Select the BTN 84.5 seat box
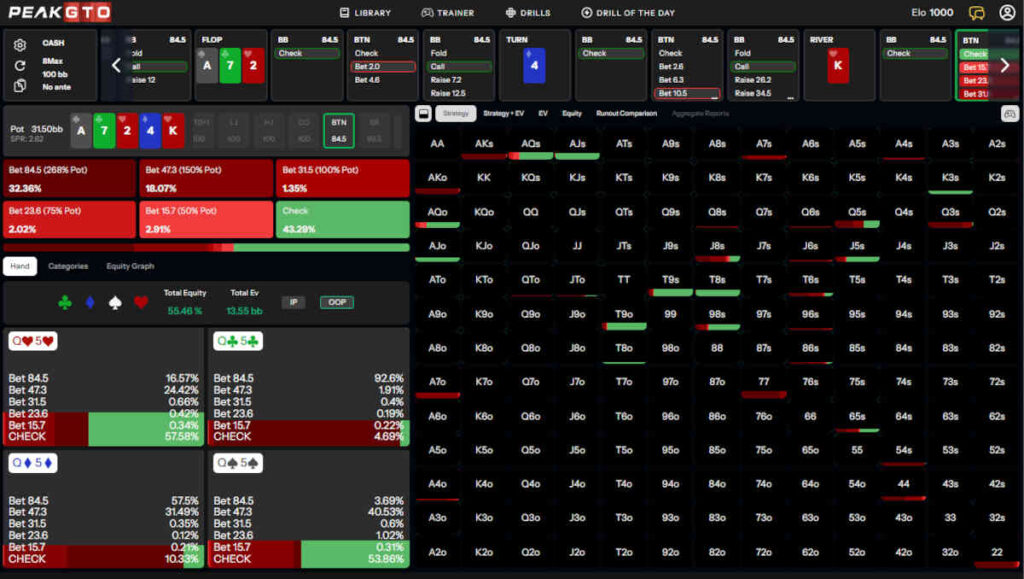 pyautogui.click(x=339, y=131)
